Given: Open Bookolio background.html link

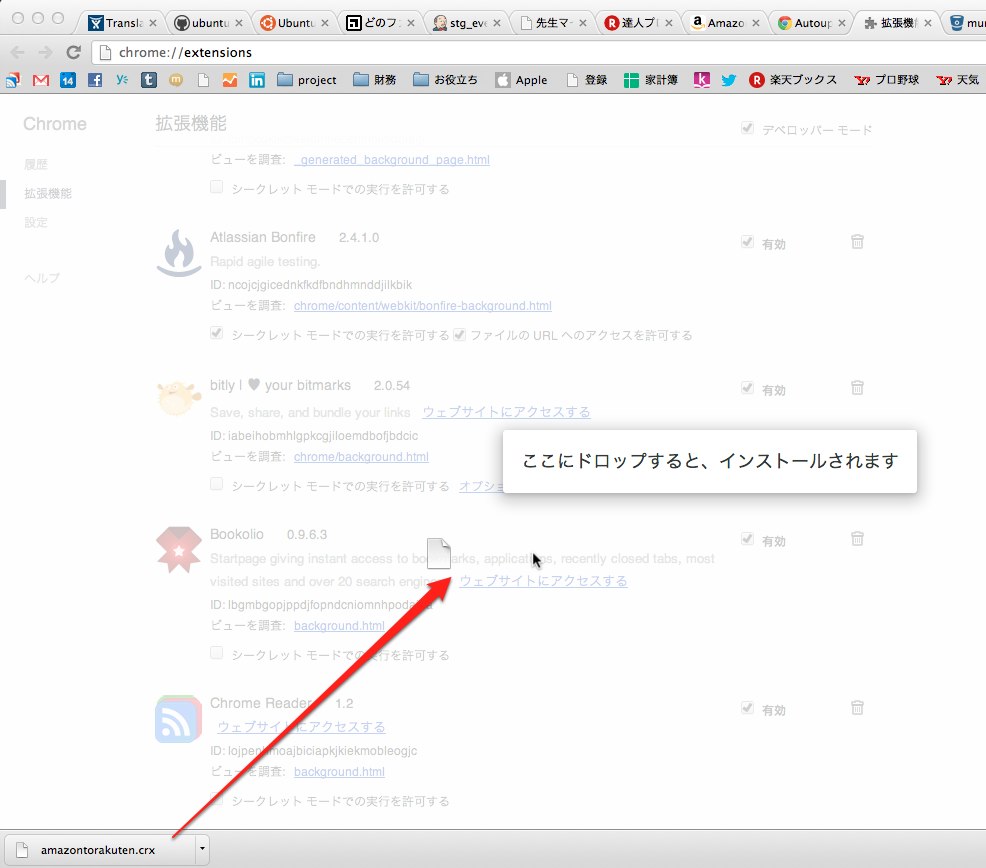Looking at the screenshot, I should point(339,626).
